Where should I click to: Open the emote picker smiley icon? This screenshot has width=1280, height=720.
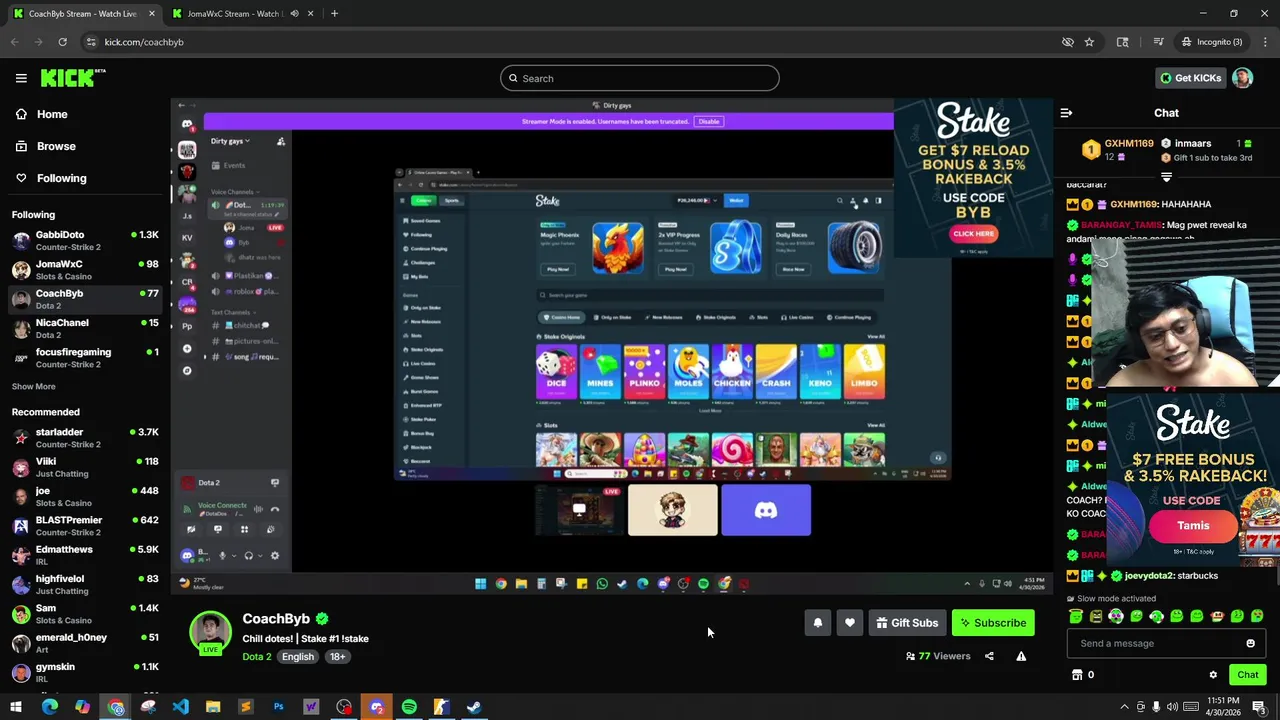click(x=1250, y=643)
